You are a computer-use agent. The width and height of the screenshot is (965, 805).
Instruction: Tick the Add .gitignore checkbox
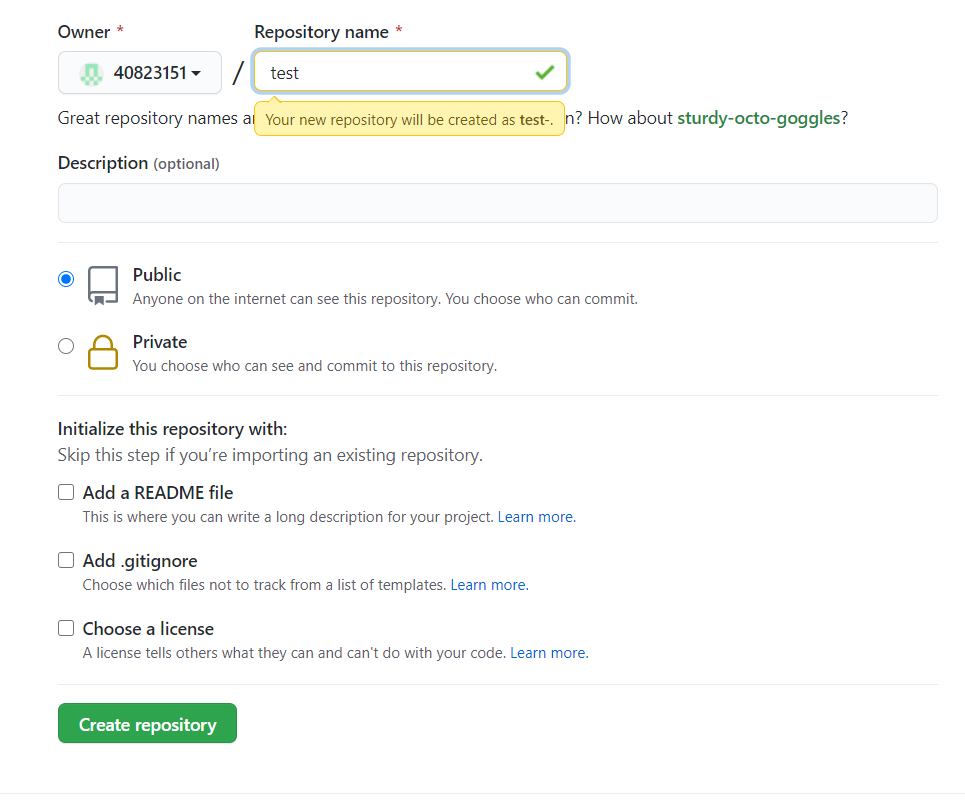[x=66, y=560]
